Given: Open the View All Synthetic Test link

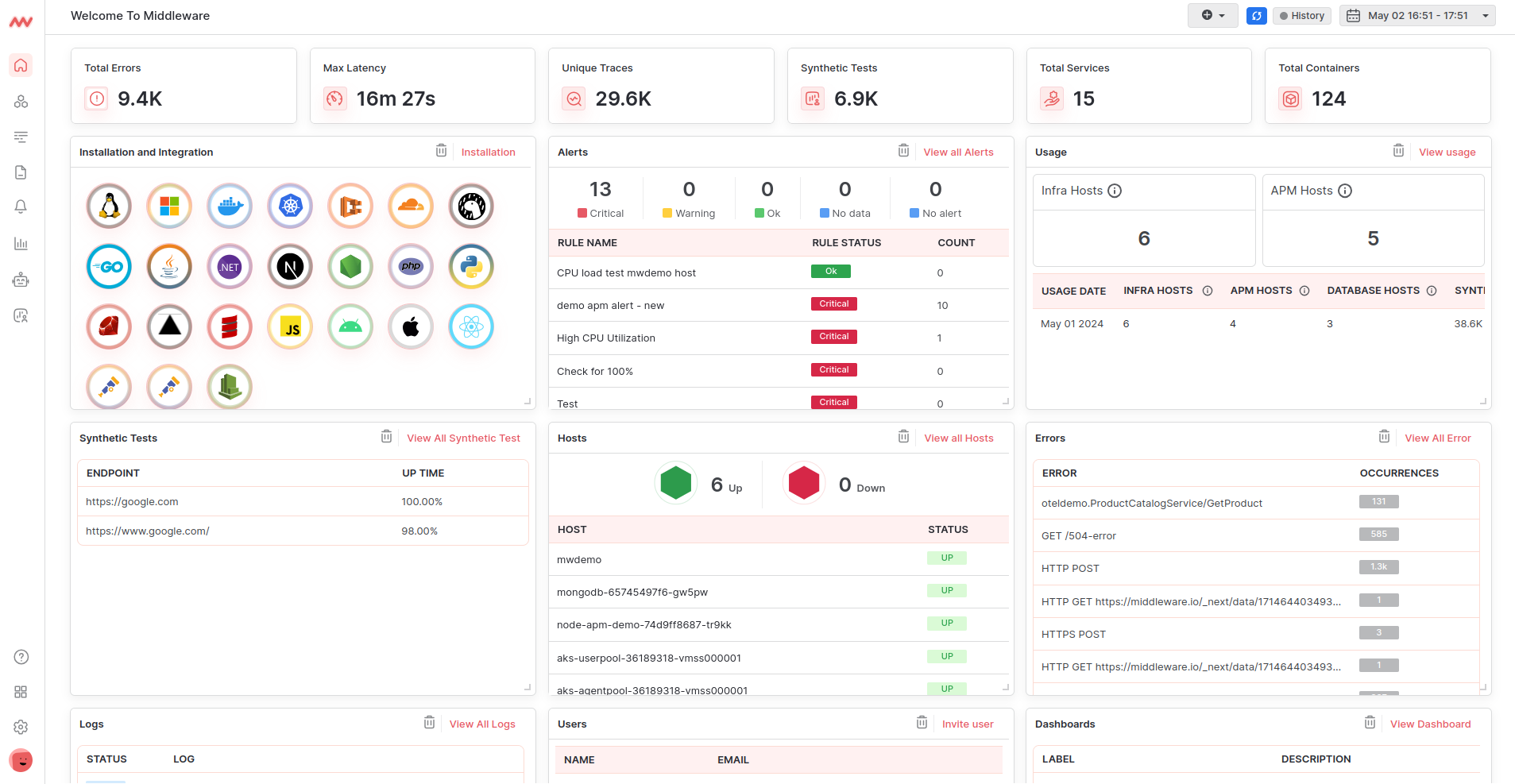Looking at the screenshot, I should 463,438.
